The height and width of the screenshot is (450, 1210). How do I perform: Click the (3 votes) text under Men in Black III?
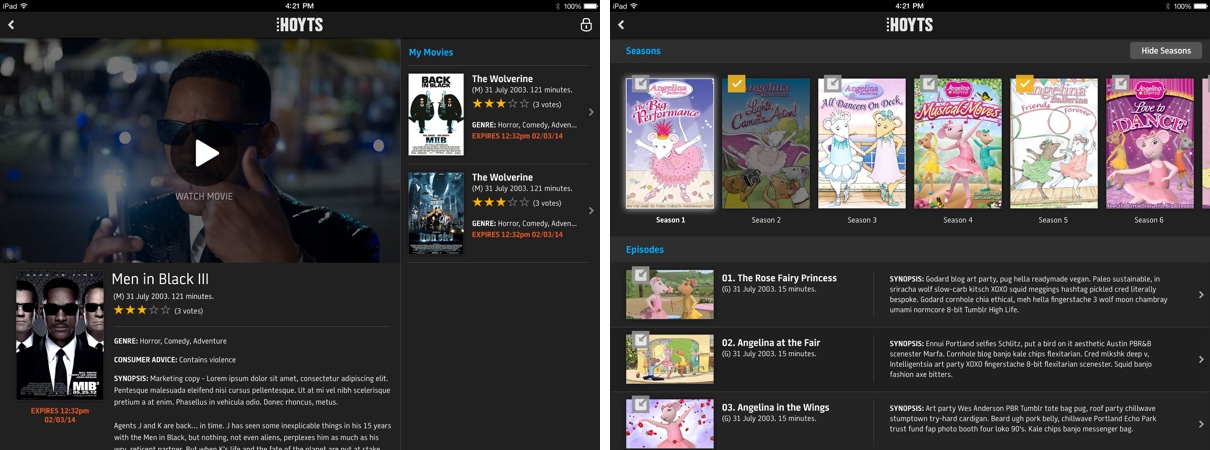click(189, 311)
